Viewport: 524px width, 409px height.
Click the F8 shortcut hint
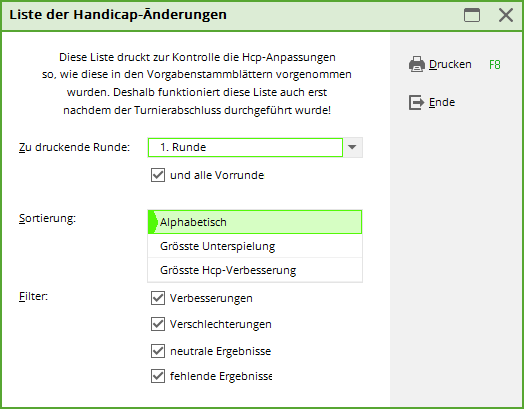[x=495, y=64]
